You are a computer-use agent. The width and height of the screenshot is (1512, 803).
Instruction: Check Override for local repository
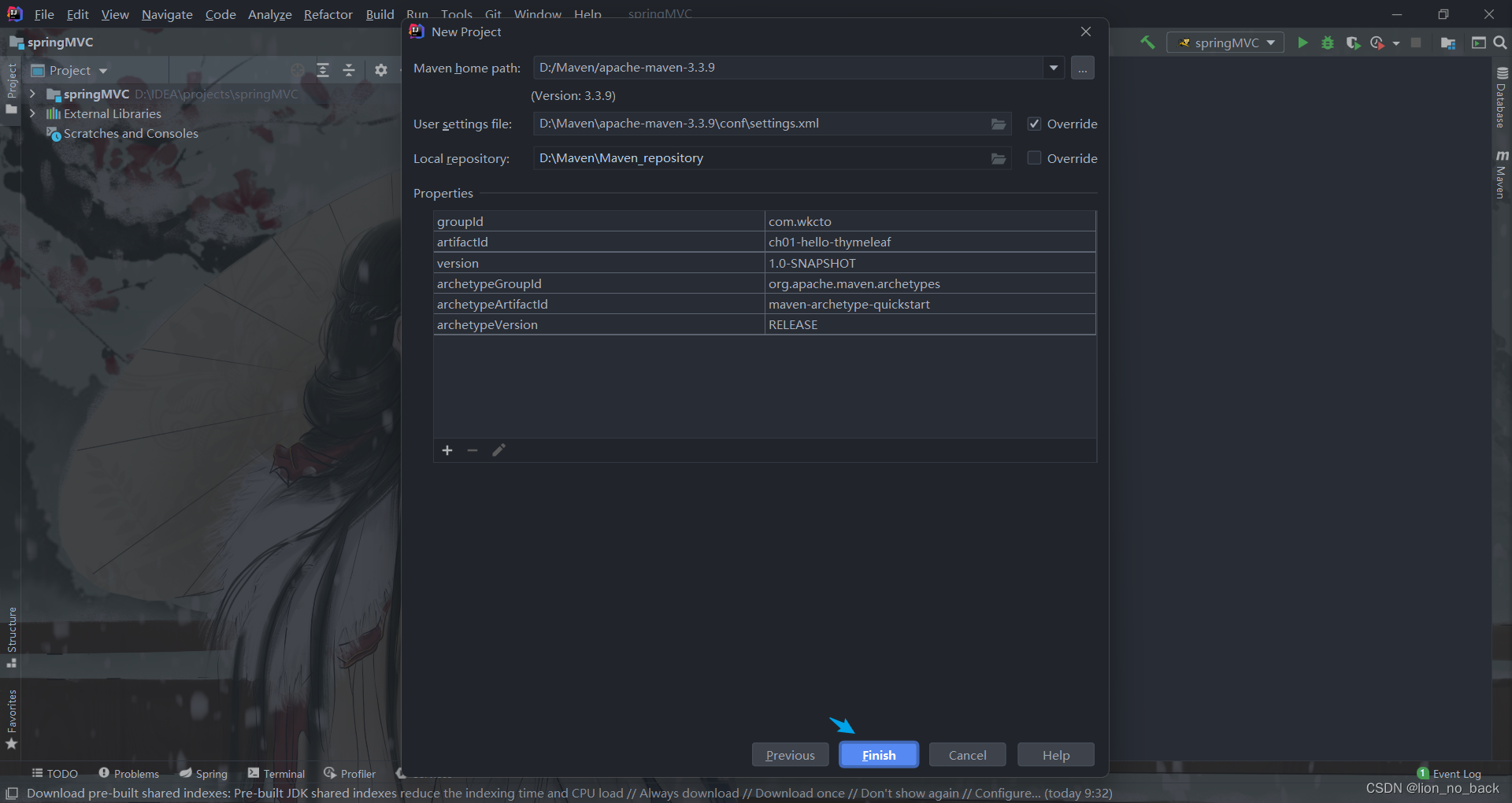pyautogui.click(x=1034, y=158)
